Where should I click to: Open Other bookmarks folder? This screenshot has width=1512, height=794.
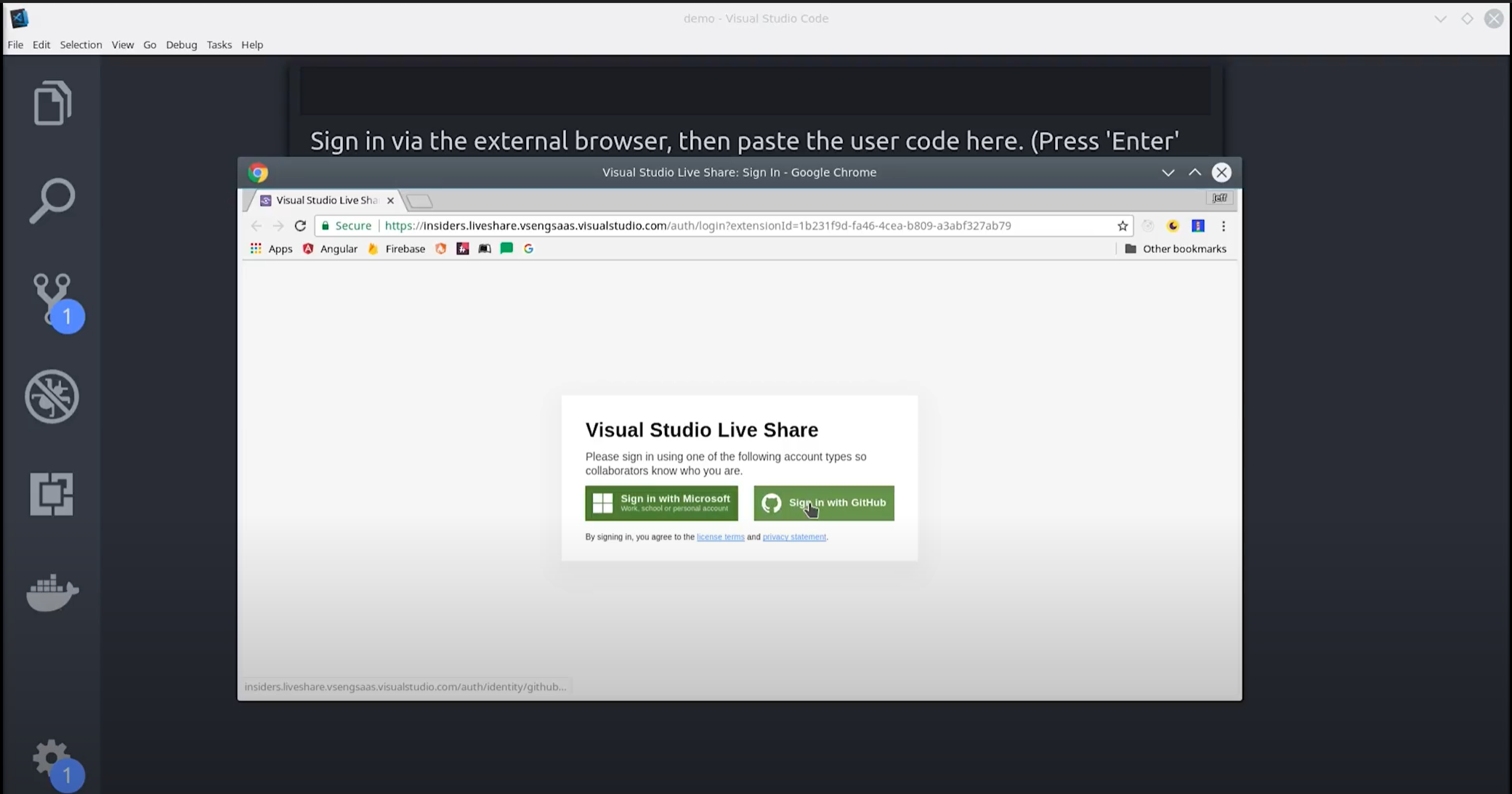click(1176, 248)
